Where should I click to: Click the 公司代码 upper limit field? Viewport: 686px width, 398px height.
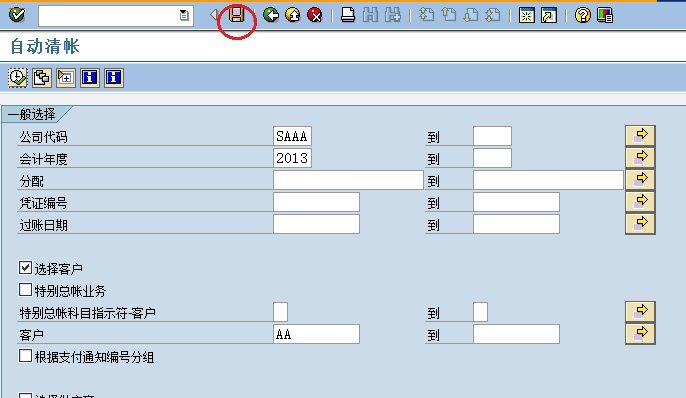492,136
